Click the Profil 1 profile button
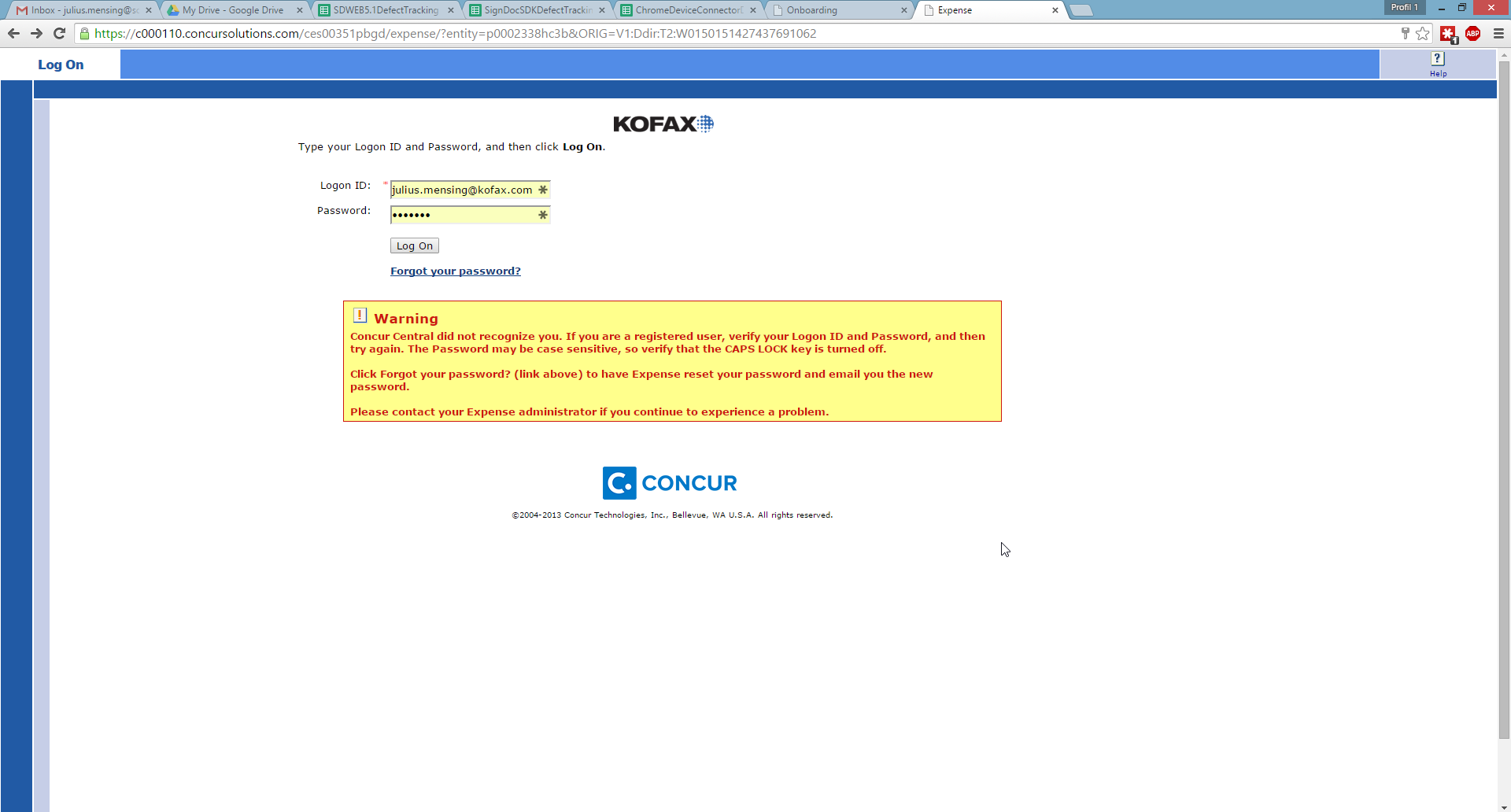 tap(1405, 7)
